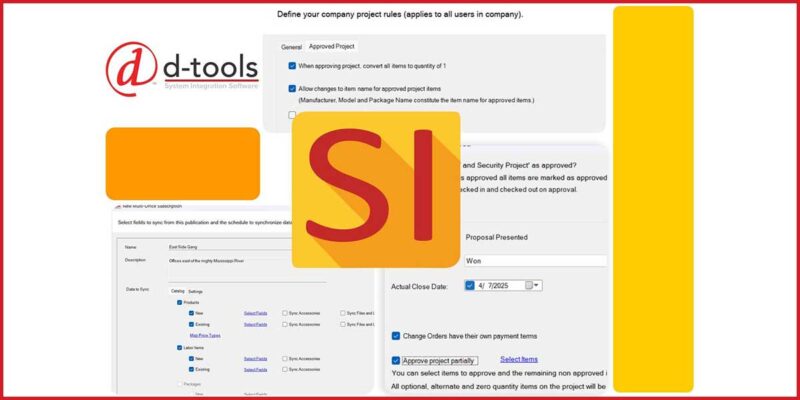This screenshot has height=400, width=800.
Task: Click the Define your company project rules heading
Action: point(400,14)
